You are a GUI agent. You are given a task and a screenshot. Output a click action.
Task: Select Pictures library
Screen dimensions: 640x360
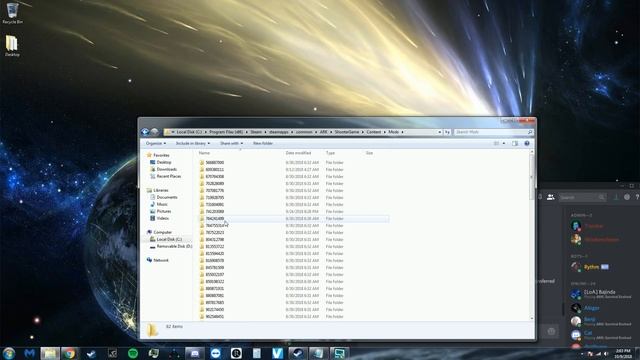160,211
